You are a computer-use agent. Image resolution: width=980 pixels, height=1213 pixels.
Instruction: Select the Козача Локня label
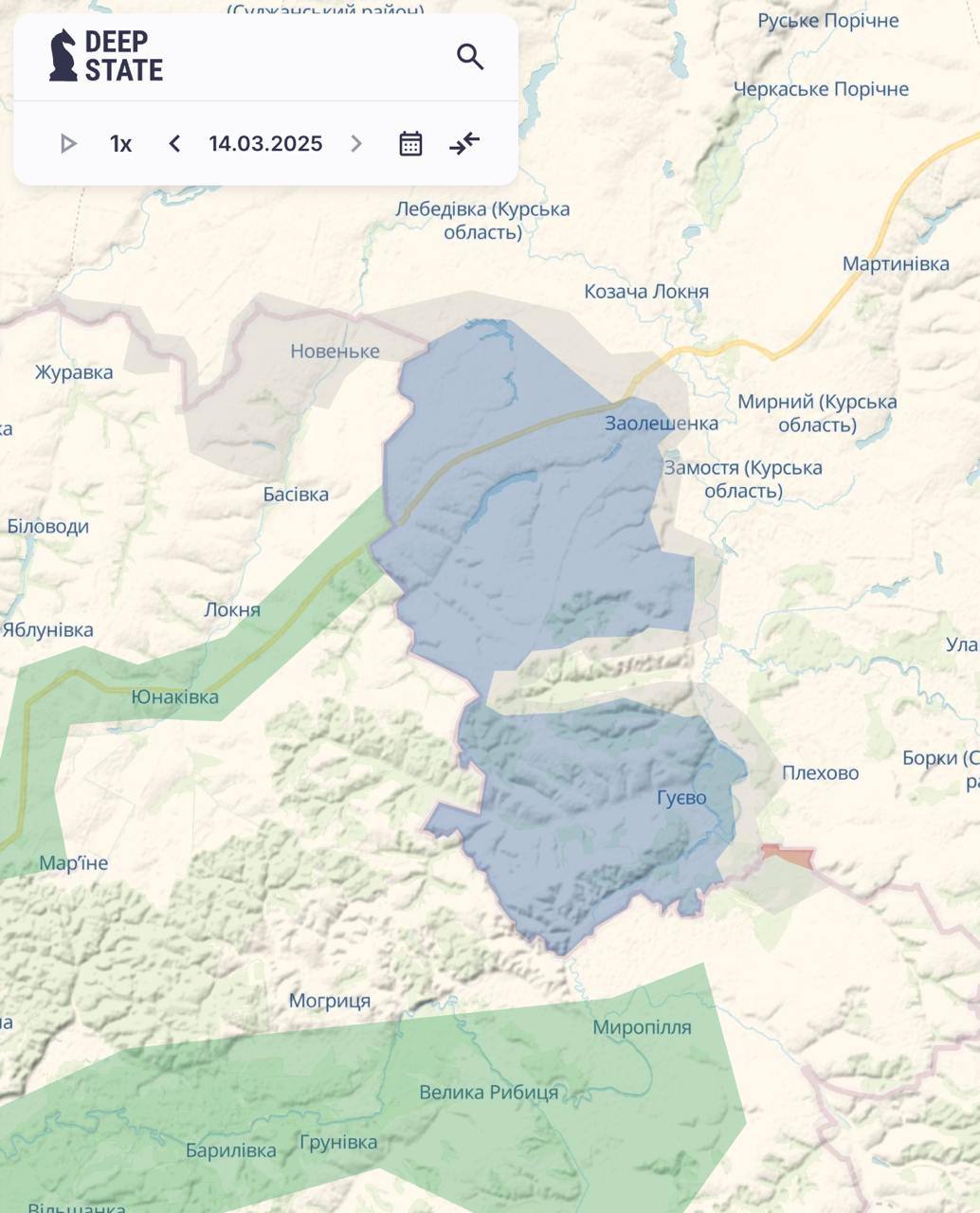646,292
